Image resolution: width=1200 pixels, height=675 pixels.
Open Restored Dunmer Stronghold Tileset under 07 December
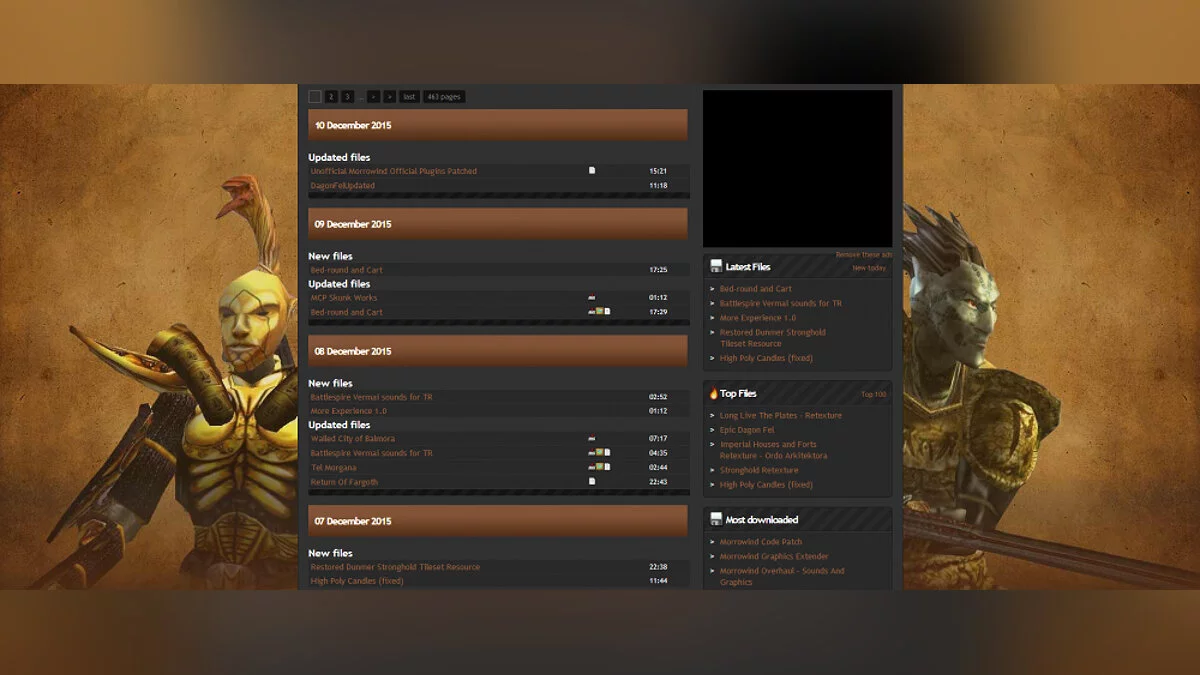[395, 567]
